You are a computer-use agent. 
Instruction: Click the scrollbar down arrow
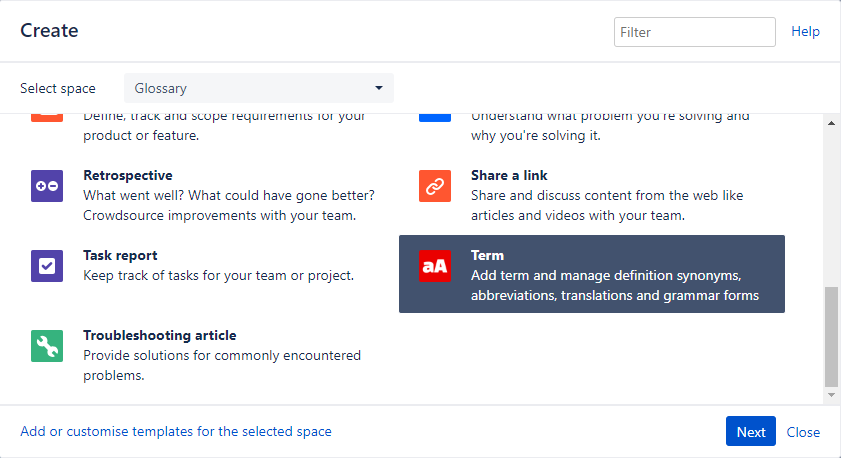click(x=831, y=396)
